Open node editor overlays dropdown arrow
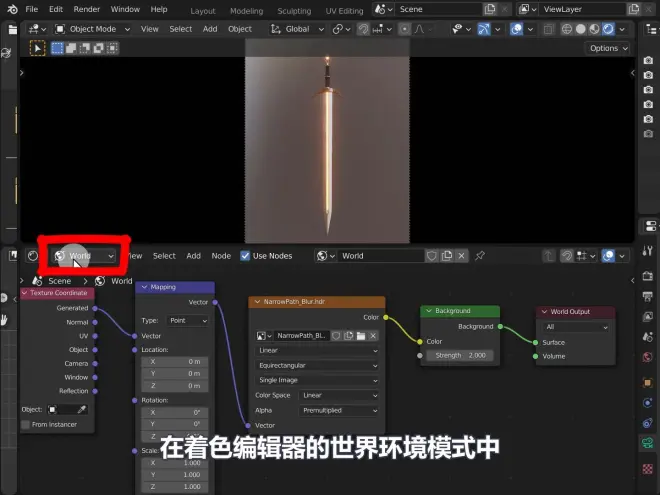The image size is (660, 495). point(622,256)
